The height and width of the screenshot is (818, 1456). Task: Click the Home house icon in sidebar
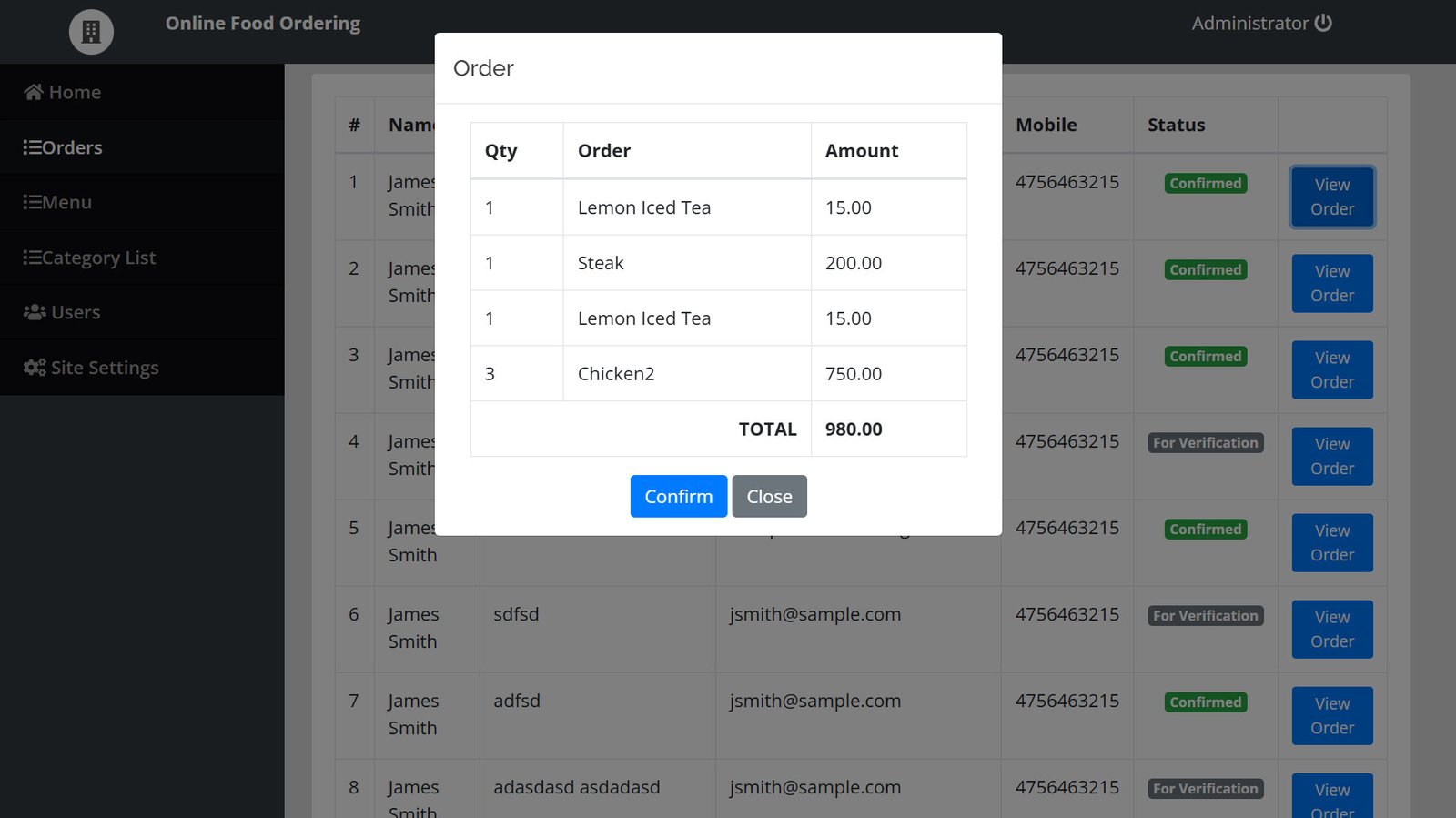click(34, 92)
